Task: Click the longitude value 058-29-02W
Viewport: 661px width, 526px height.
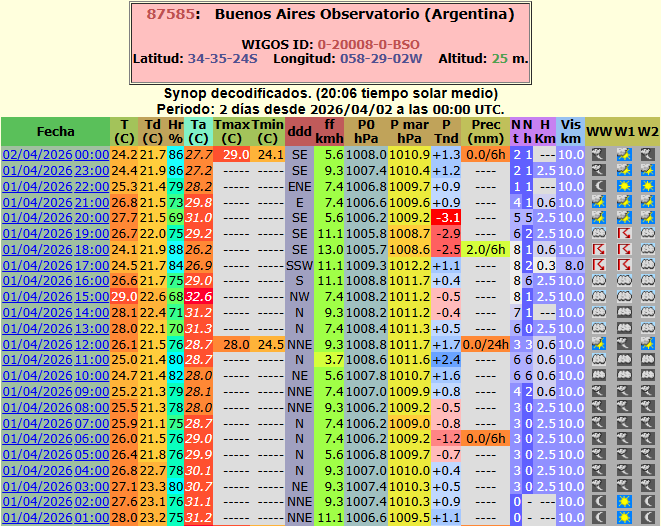Action: pyautogui.click(x=381, y=59)
